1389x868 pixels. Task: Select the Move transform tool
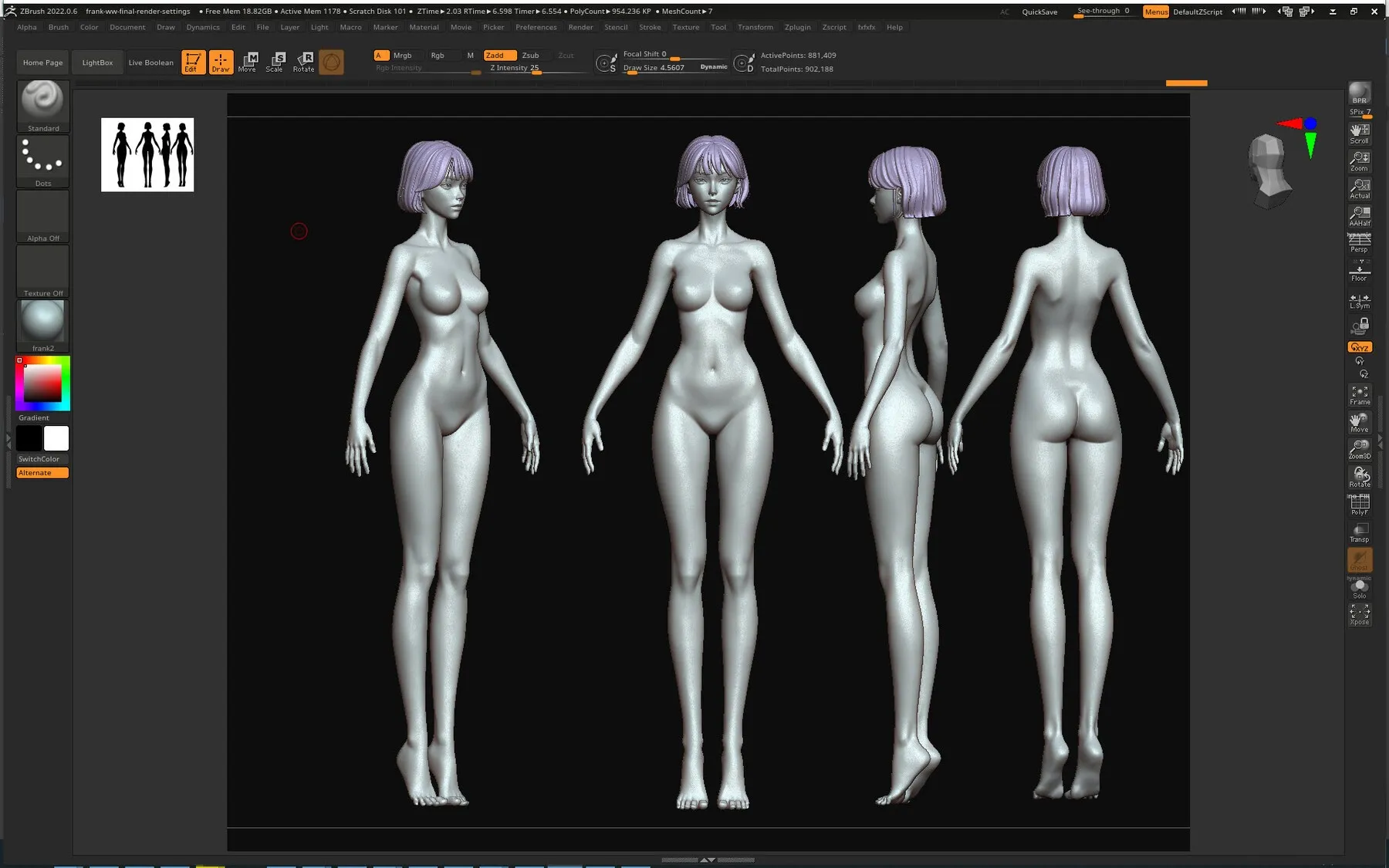(x=248, y=62)
